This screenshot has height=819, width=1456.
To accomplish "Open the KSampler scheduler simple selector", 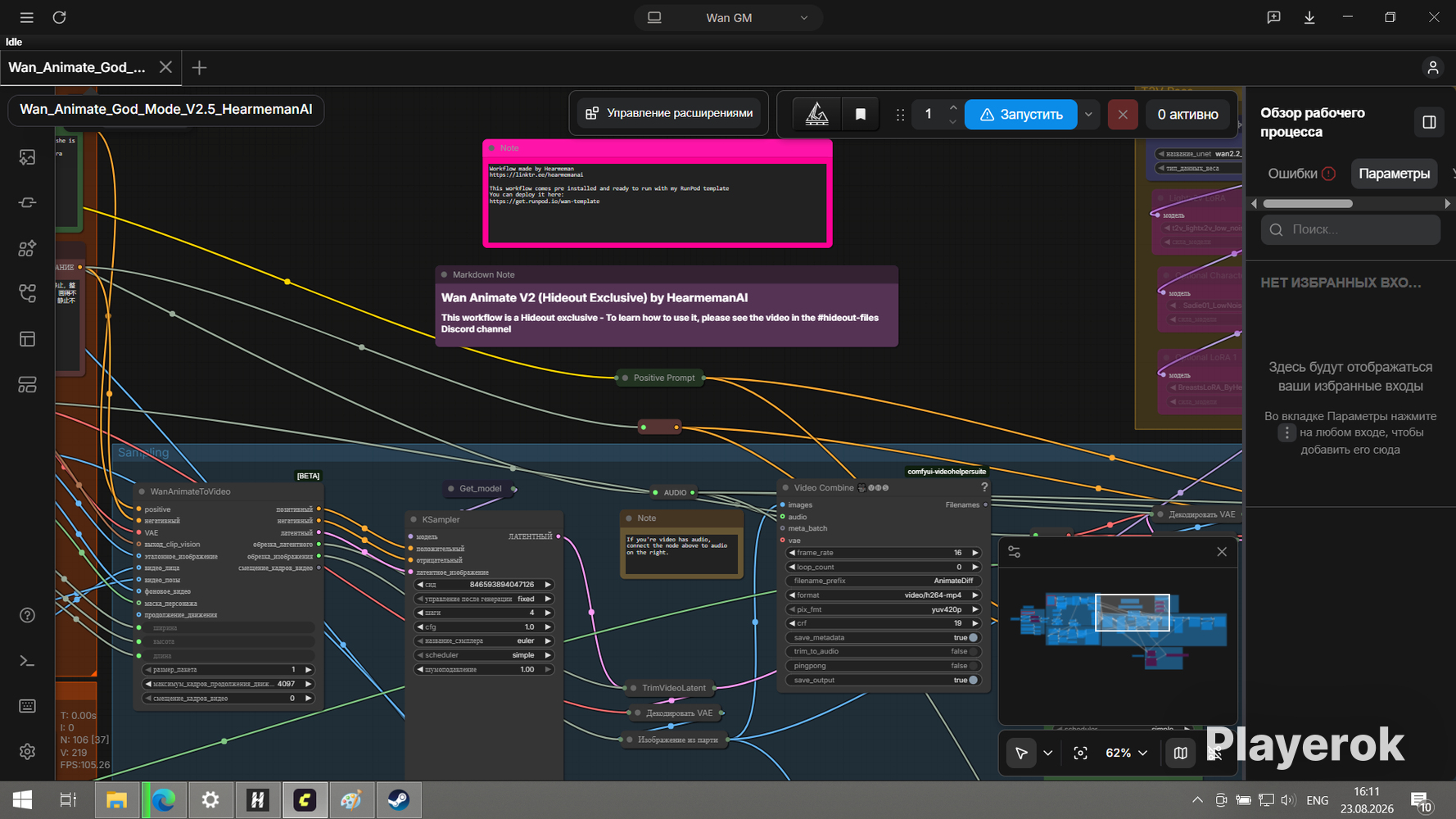I will click(x=483, y=655).
